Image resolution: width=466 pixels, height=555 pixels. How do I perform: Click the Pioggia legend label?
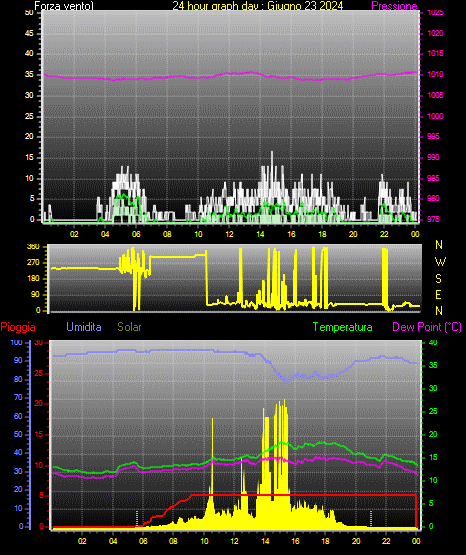click(18, 327)
